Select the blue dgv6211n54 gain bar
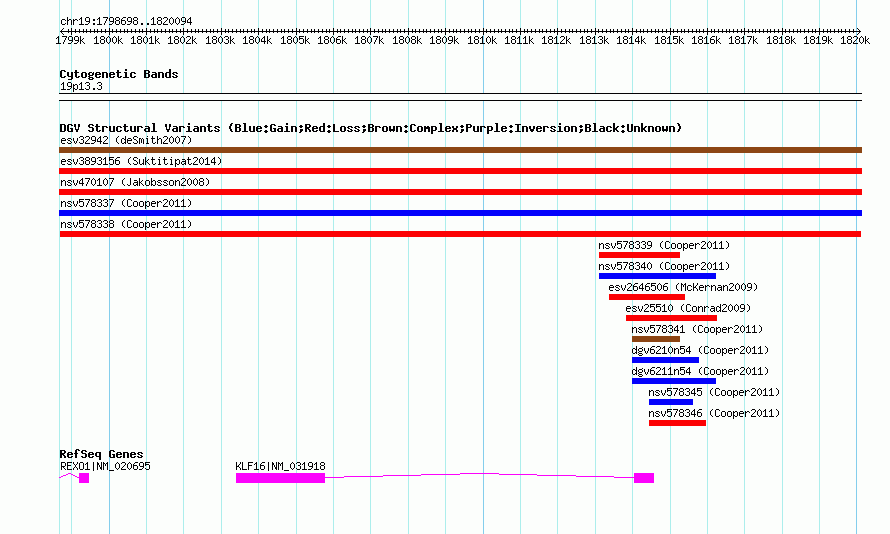This screenshot has height=534, width=890. 674,381
